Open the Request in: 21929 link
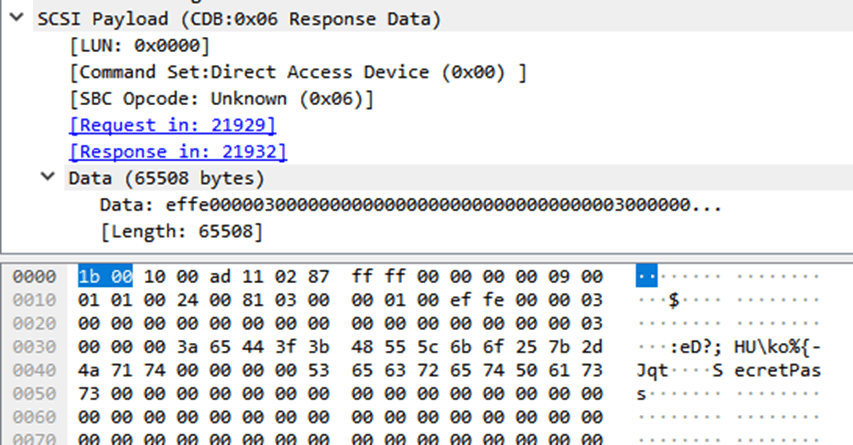Screen dimensions: 853x445 tap(172, 125)
